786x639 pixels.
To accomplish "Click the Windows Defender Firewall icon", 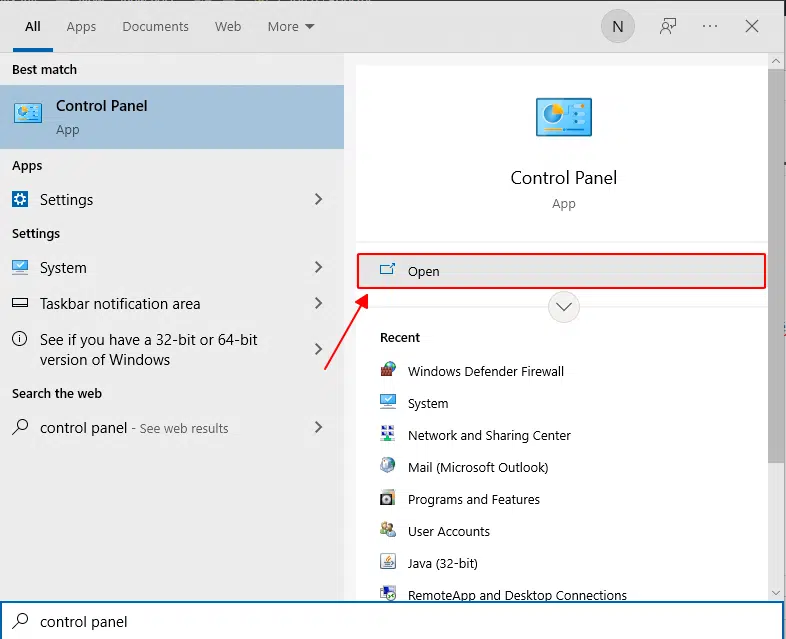I will point(388,371).
